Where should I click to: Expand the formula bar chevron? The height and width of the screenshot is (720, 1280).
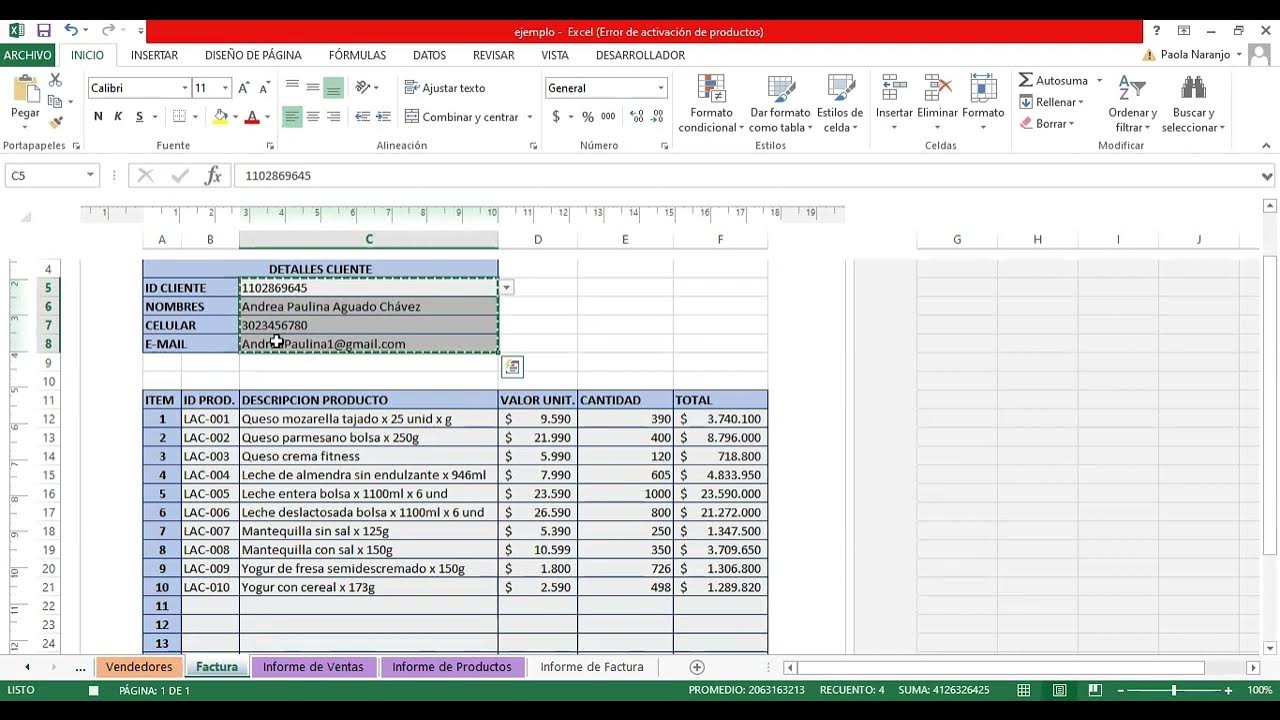click(x=1268, y=176)
